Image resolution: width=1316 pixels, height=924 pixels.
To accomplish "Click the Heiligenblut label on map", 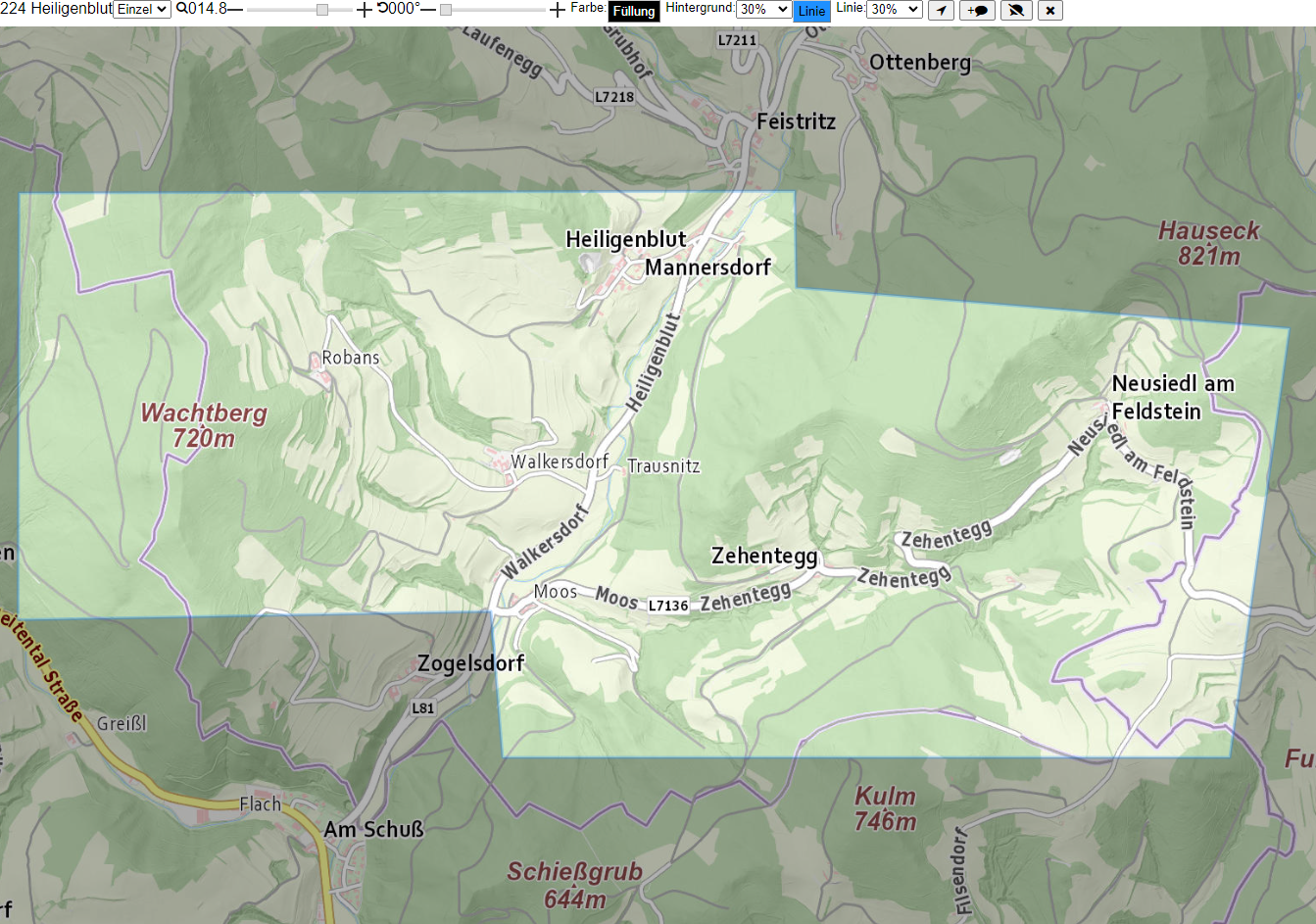I will pyautogui.click(x=626, y=239).
